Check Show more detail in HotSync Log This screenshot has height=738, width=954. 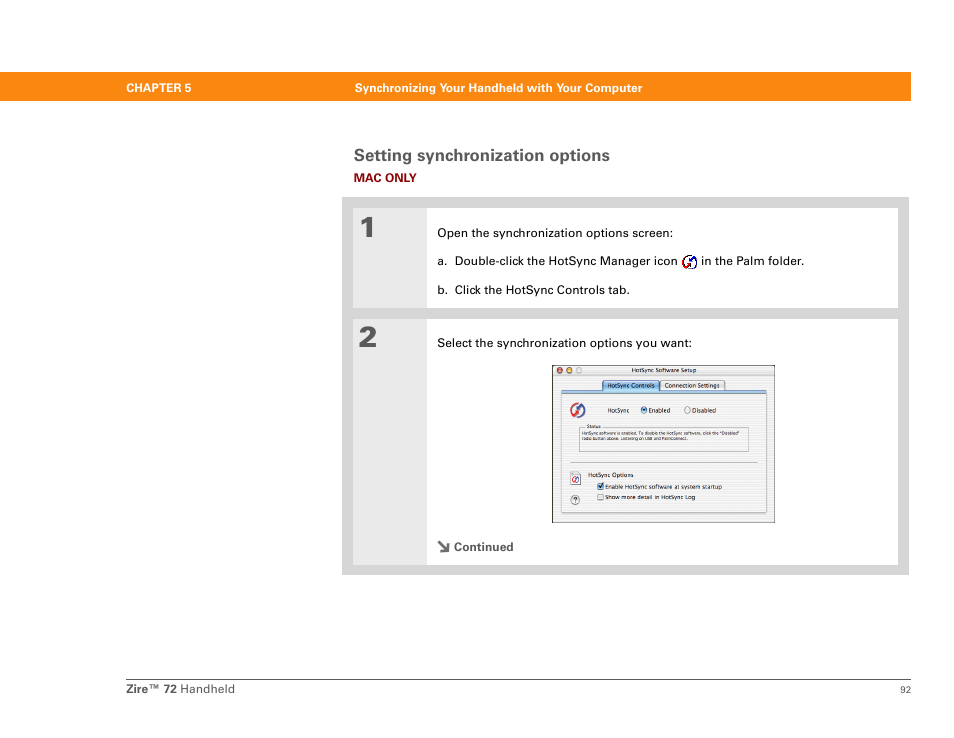[x=601, y=497]
